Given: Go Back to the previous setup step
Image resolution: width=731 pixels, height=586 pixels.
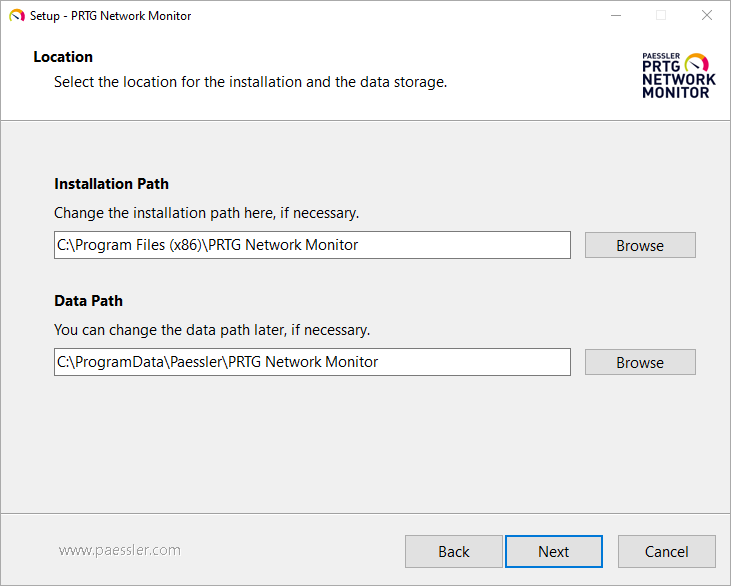Looking at the screenshot, I should tap(454, 551).
